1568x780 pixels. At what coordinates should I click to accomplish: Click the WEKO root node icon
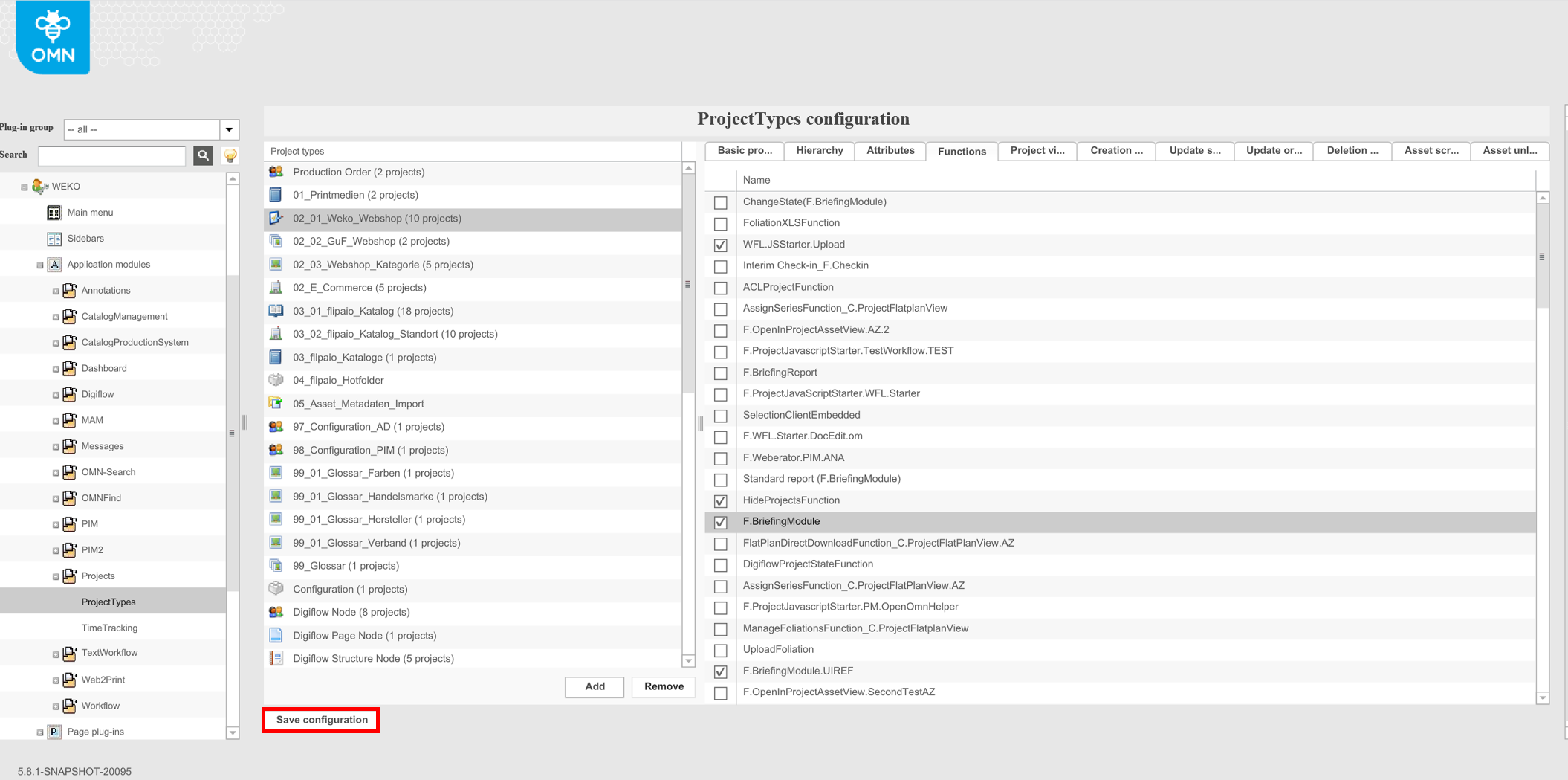tap(40, 187)
